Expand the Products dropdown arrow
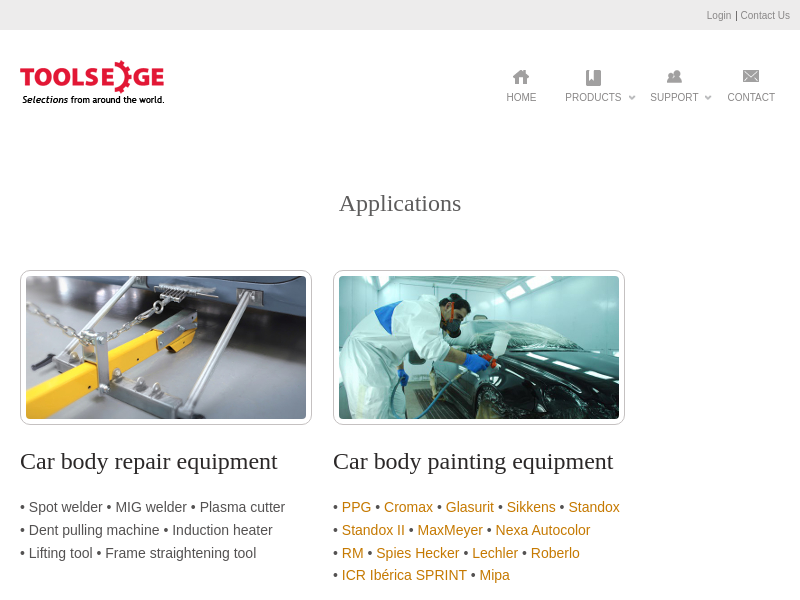The width and height of the screenshot is (800, 600). (x=632, y=97)
